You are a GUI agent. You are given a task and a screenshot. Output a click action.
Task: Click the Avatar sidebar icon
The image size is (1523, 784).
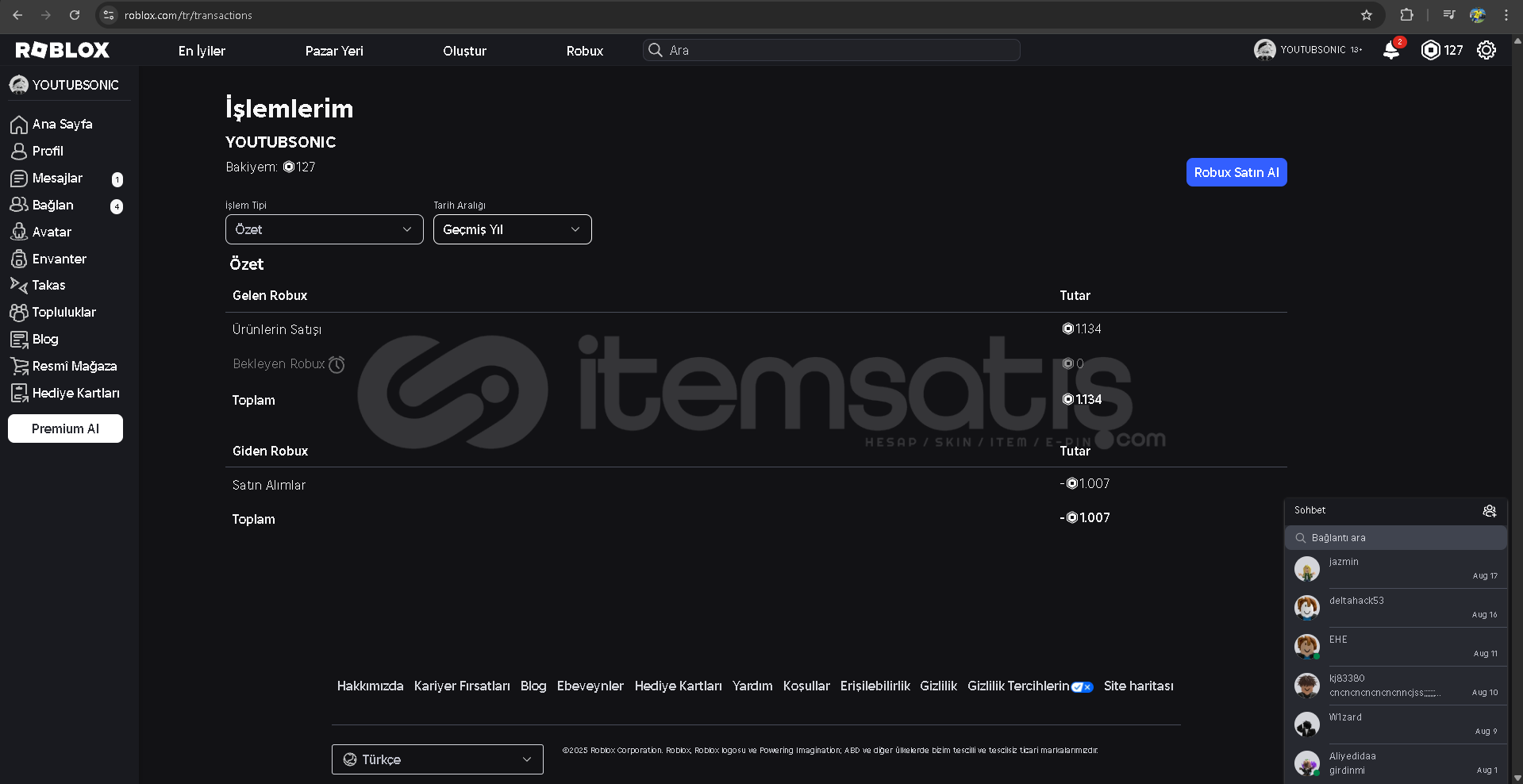pyautogui.click(x=19, y=232)
